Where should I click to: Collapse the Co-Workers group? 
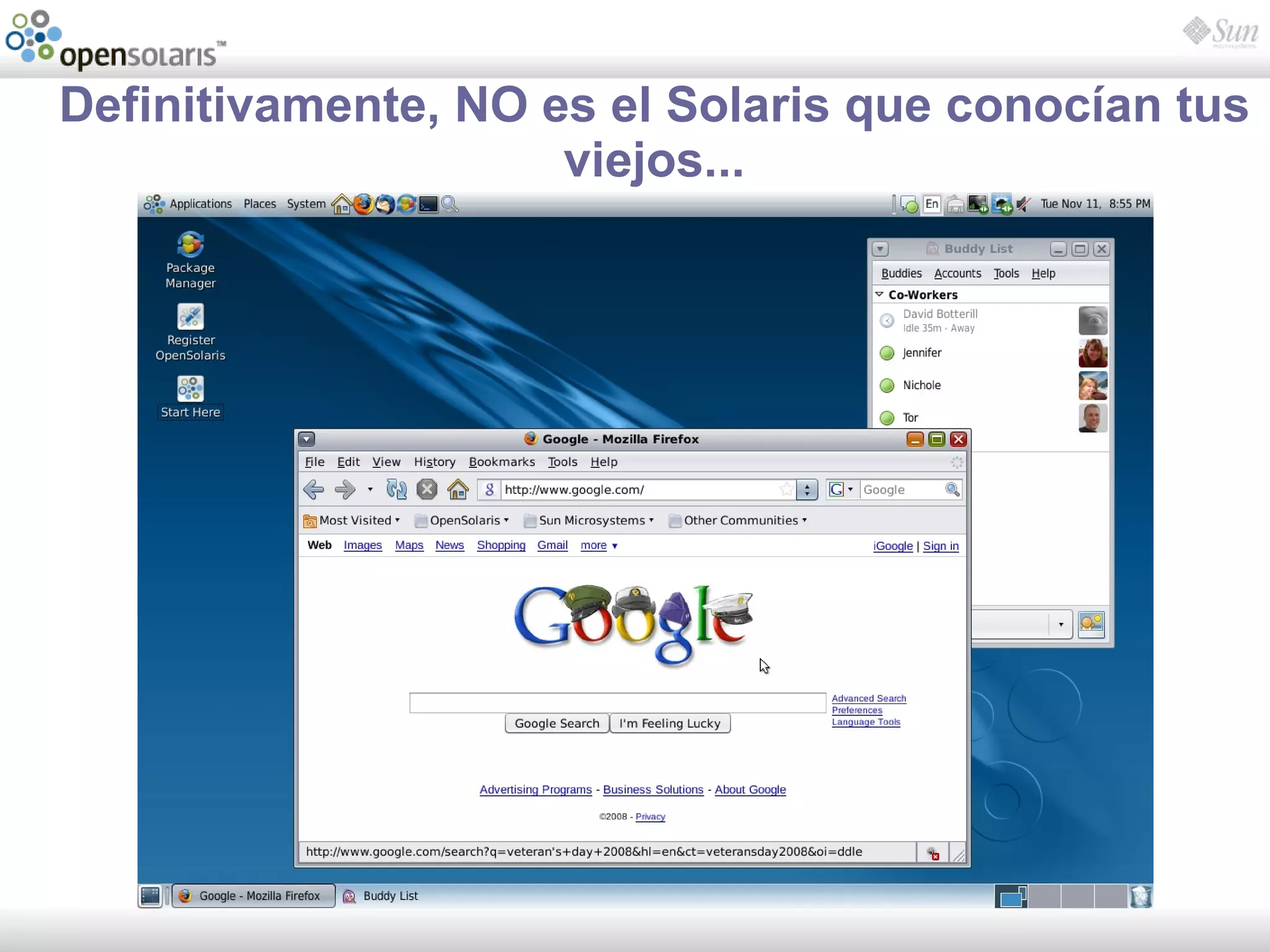click(x=879, y=294)
